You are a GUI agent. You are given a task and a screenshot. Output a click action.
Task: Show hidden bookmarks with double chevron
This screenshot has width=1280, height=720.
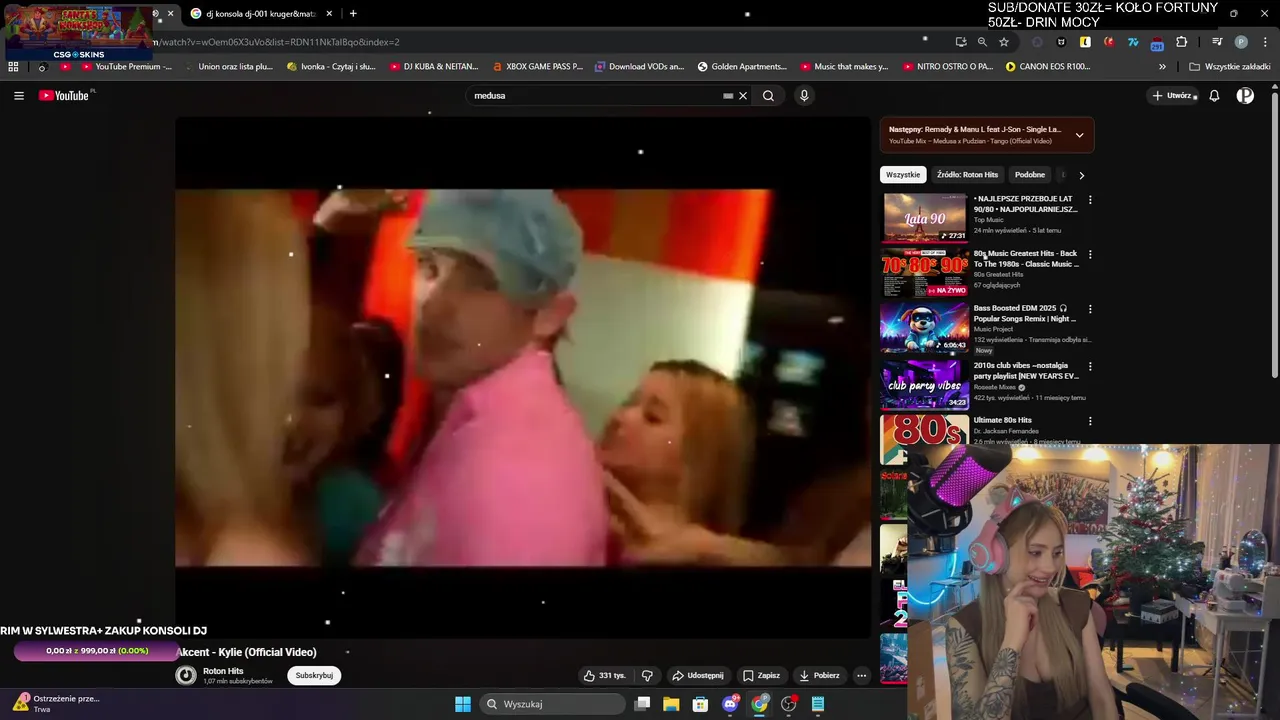point(1162,67)
